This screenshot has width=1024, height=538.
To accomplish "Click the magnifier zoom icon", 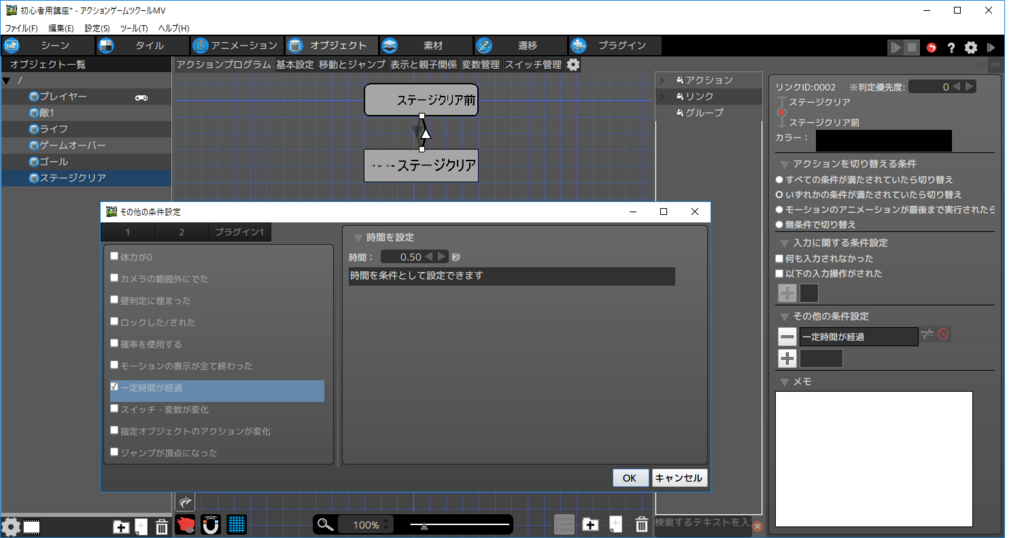I will (325, 524).
